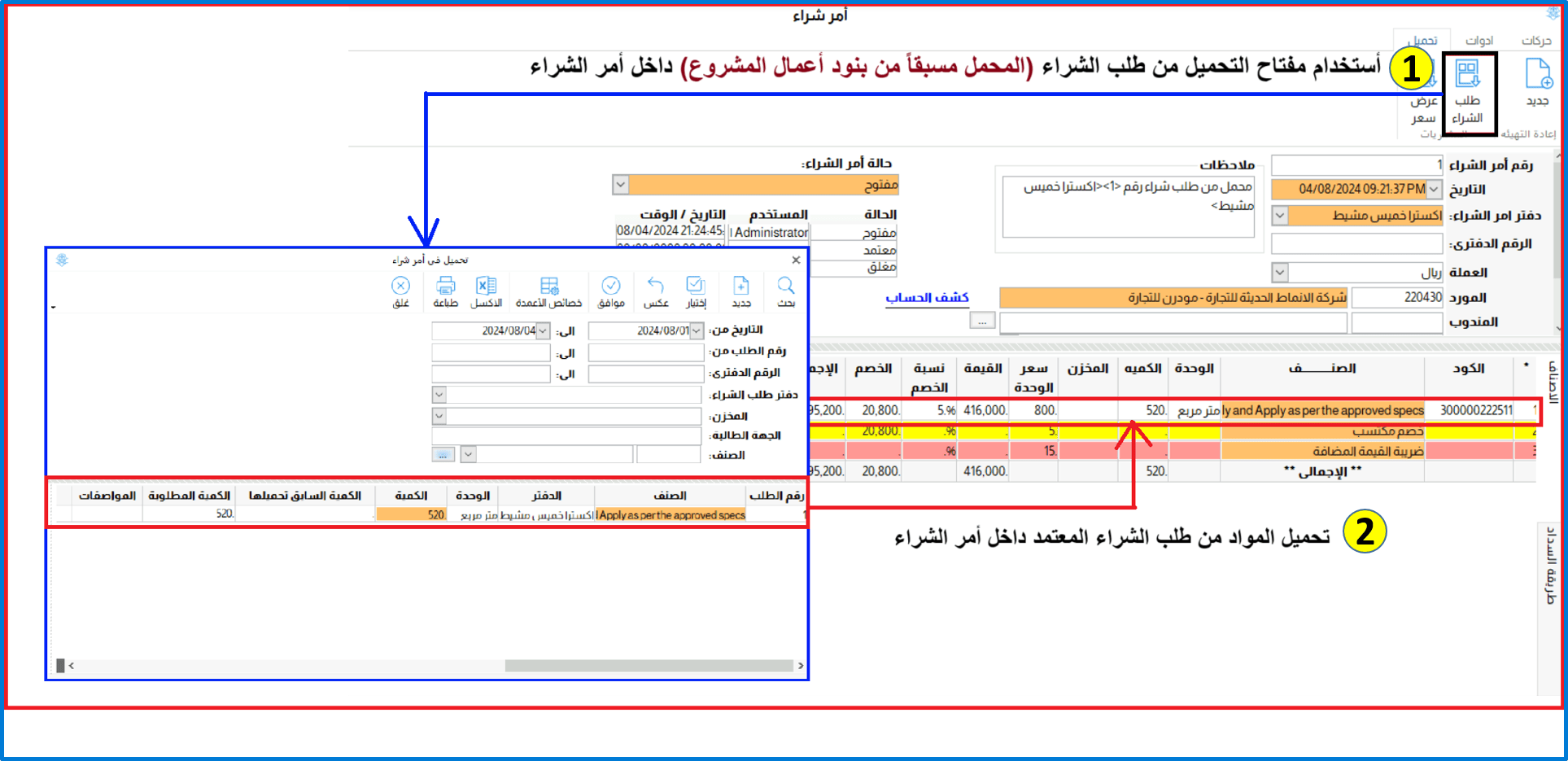Expand the العملة currency dropdown
This screenshot has height=761, width=1568.
click(x=1280, y=273)
